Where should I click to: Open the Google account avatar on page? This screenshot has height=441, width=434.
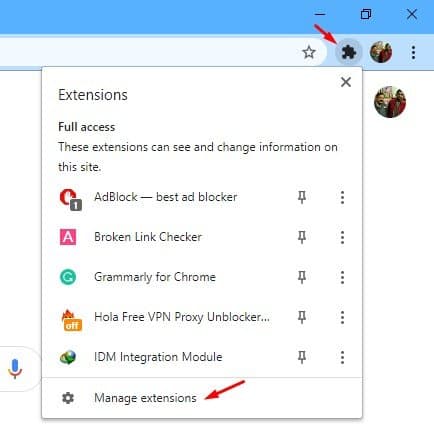click(390, 102)
